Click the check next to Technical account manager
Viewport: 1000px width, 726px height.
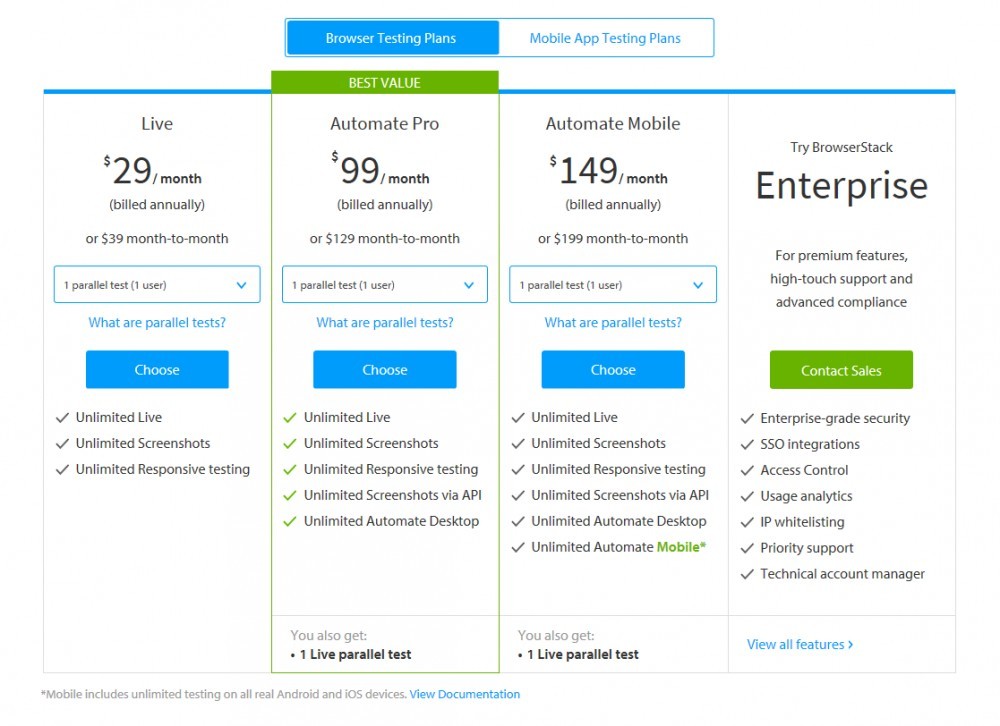746,574
